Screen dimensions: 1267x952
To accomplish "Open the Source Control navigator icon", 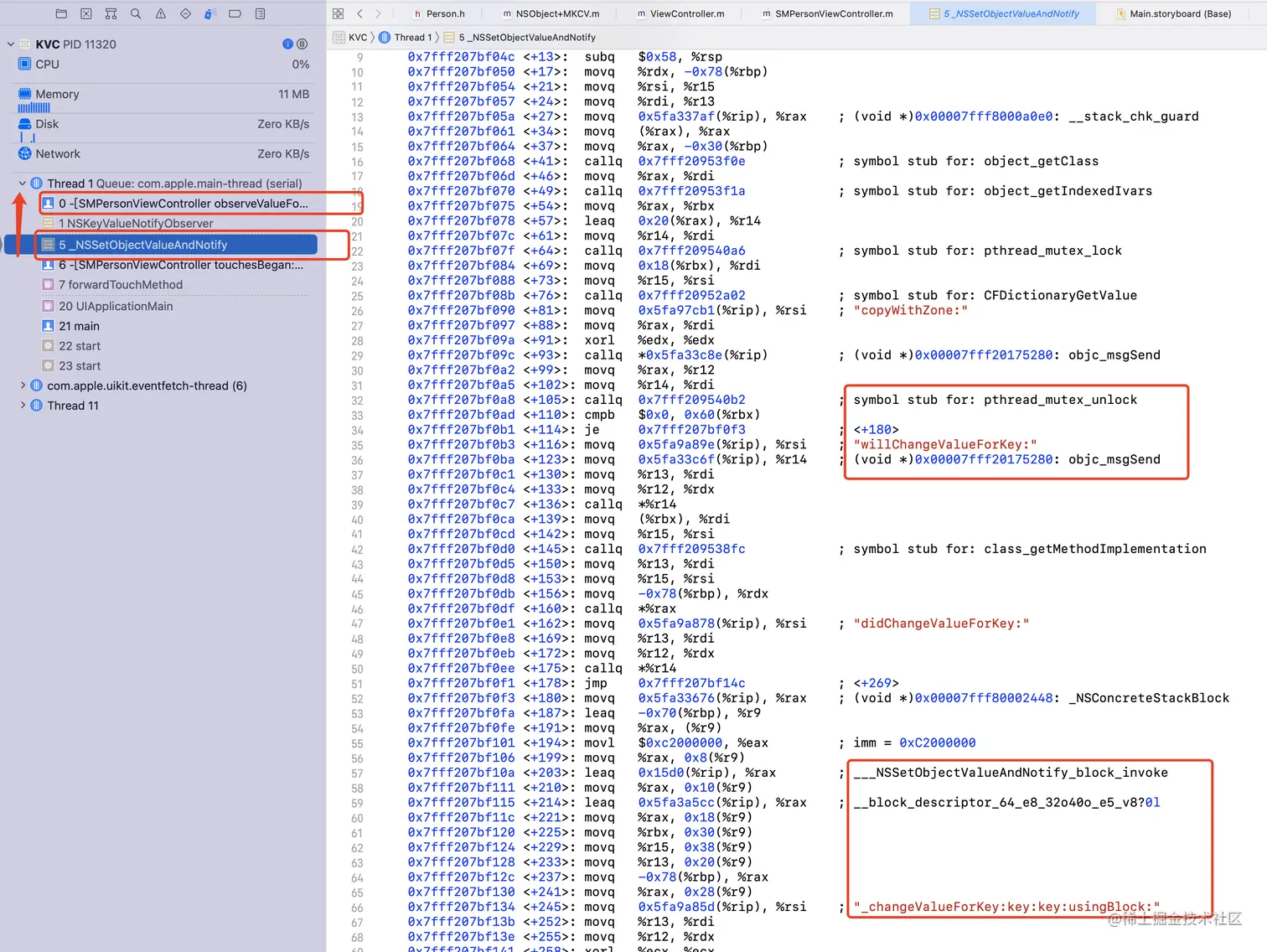I will pos(86,13).
